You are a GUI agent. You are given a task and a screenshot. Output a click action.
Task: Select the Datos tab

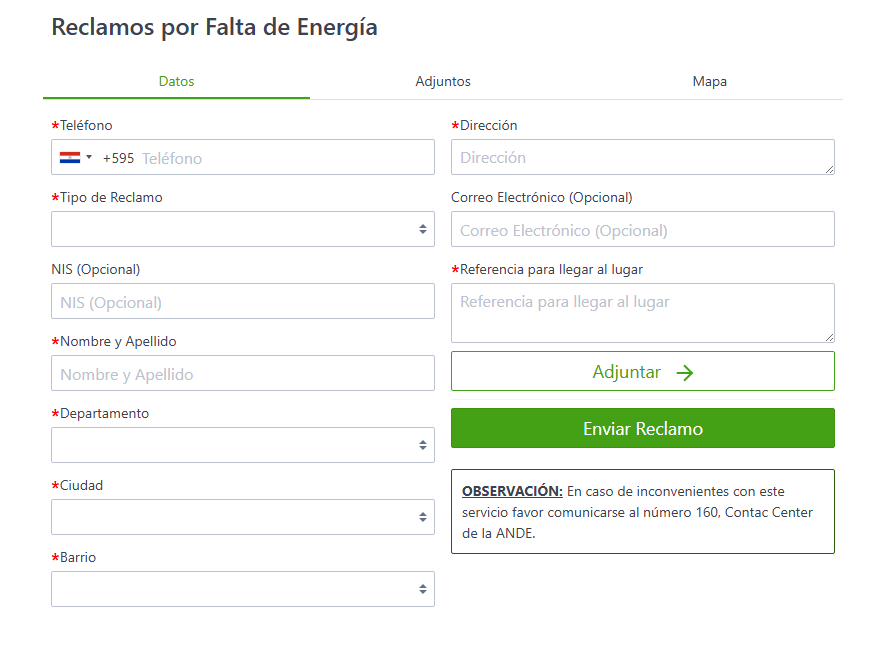point(176,81)
